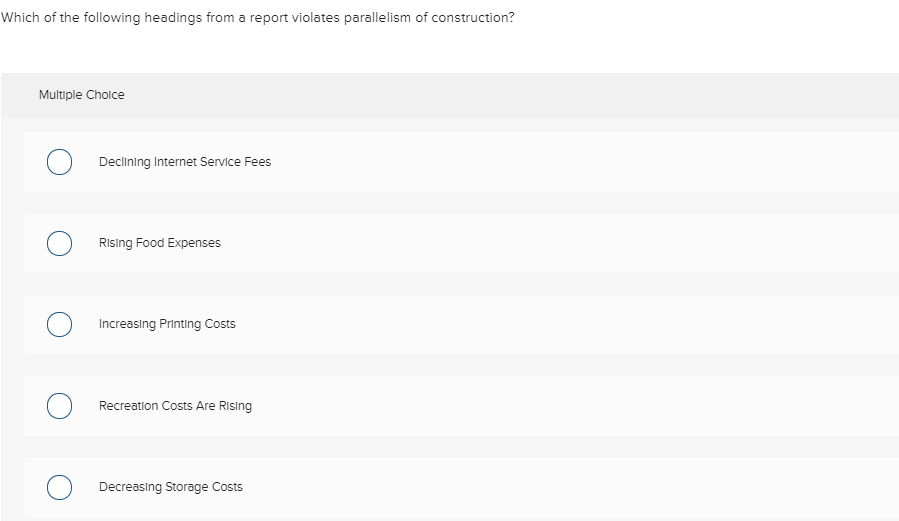This screenshot has width=899, height=521.
Task: Click the 'Declining Internet Service Fees' answer text
Action: click(x=185, y=162)
